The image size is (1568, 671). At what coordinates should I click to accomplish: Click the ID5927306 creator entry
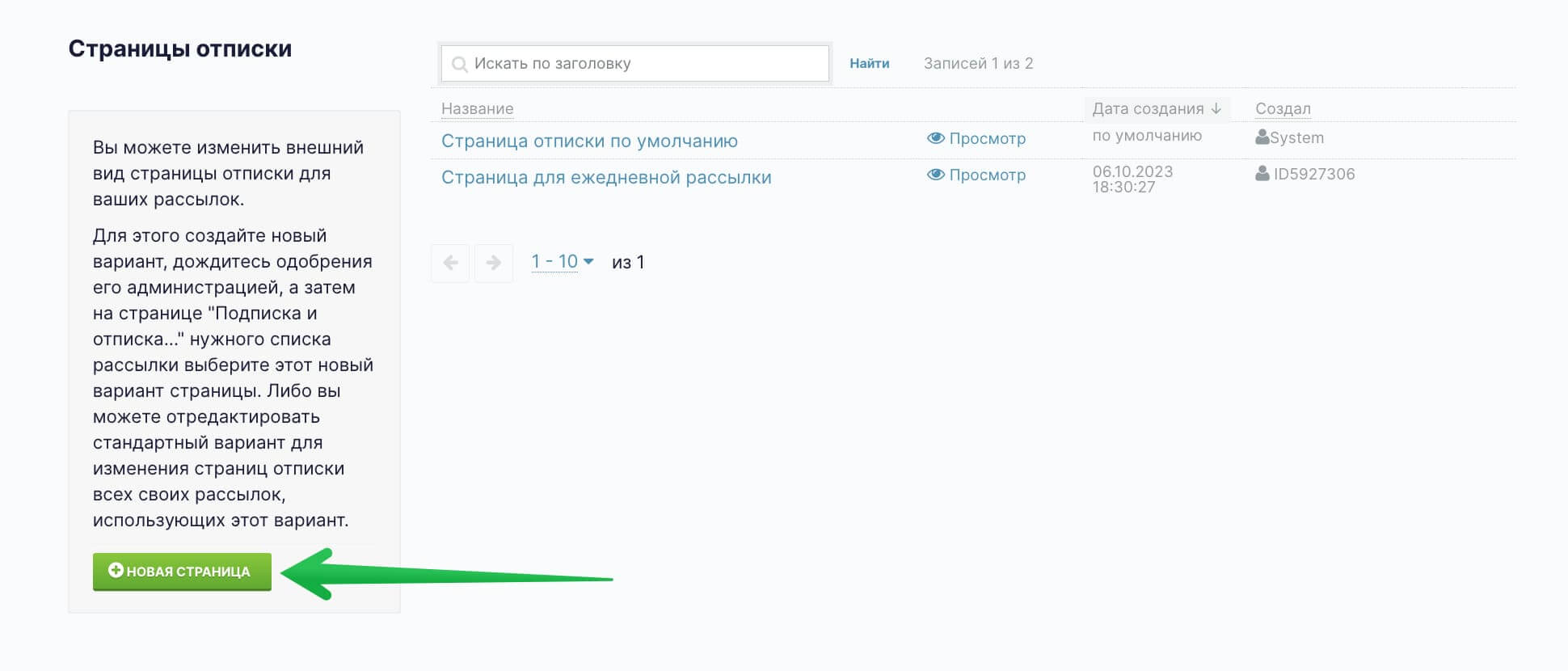(1305, 174)
